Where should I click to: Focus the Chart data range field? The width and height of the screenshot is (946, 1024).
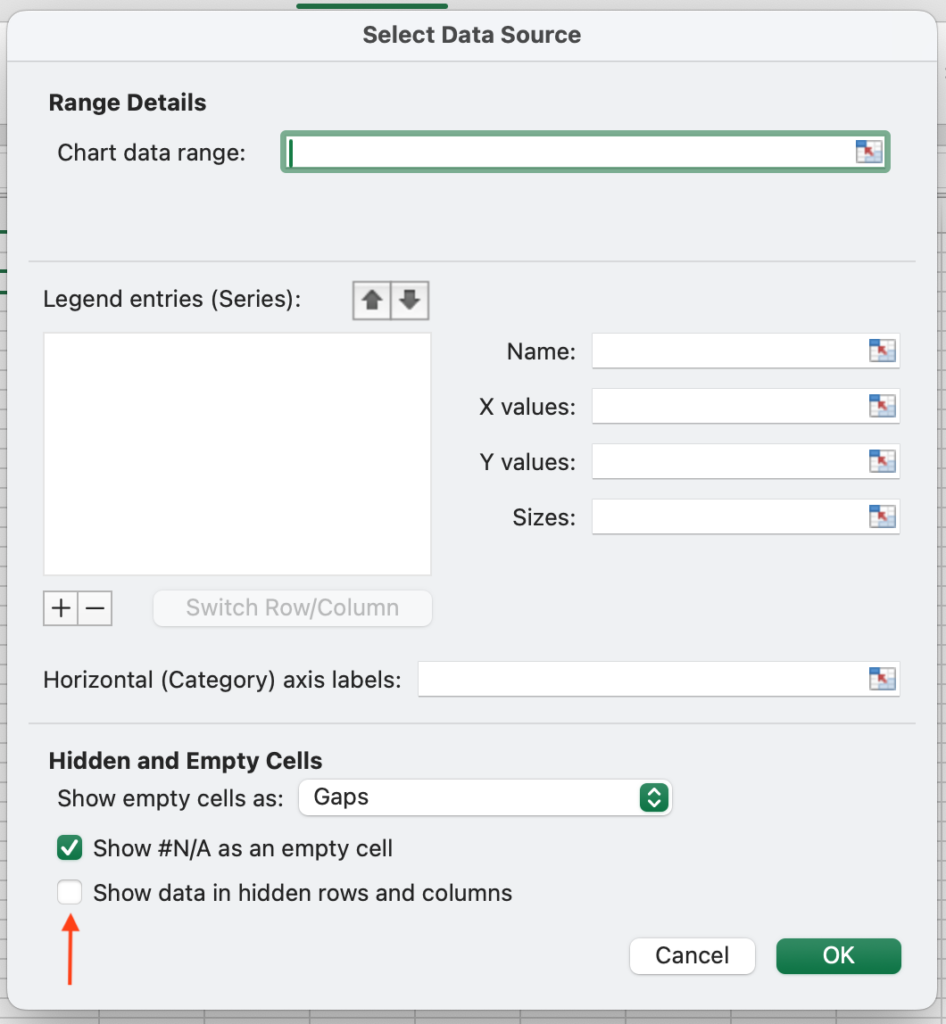pos(585,152)
